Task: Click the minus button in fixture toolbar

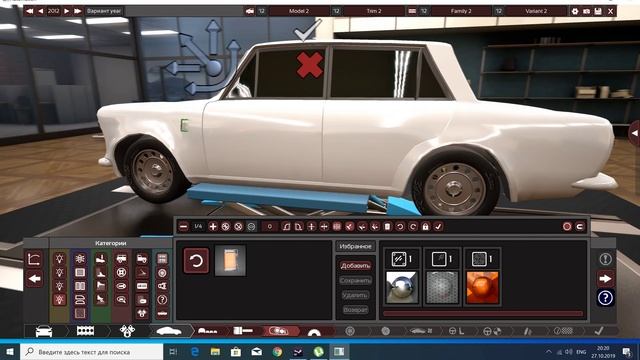Action: pos(183,227)
